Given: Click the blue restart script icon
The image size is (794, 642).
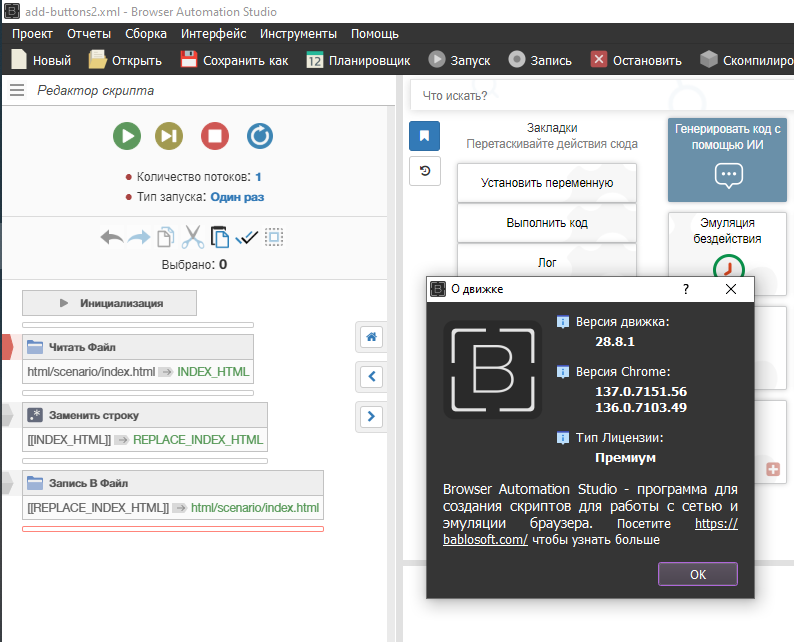Looking at the screenshot, I should [259, 135].
